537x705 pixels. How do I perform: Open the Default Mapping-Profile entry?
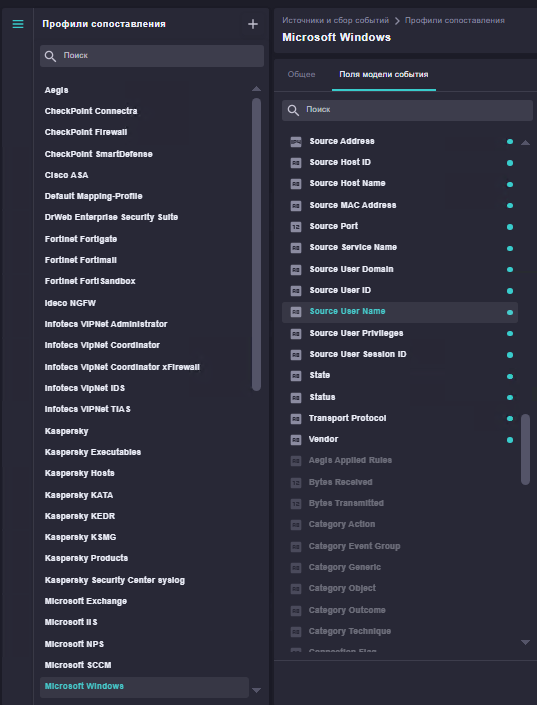pyautogui.click(x=94, y=196)
